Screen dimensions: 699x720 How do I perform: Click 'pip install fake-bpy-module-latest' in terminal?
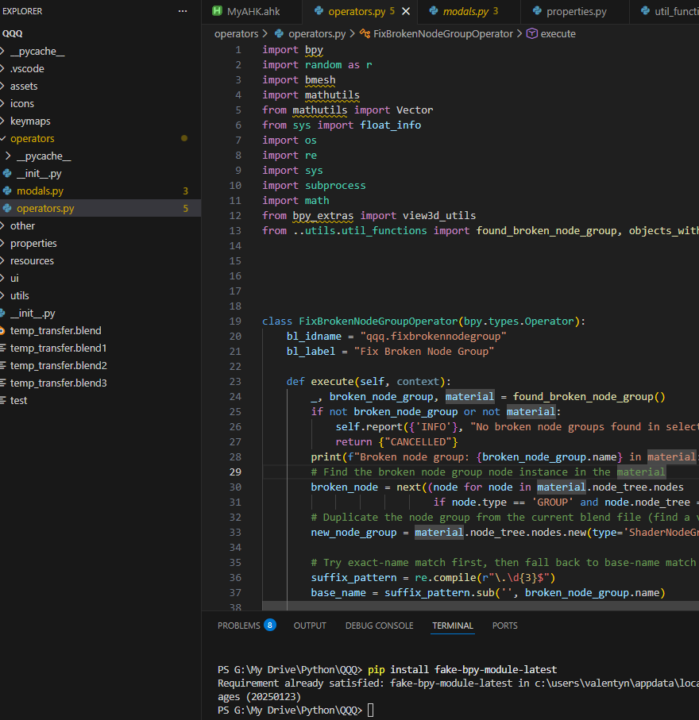(x=462, y=669)
